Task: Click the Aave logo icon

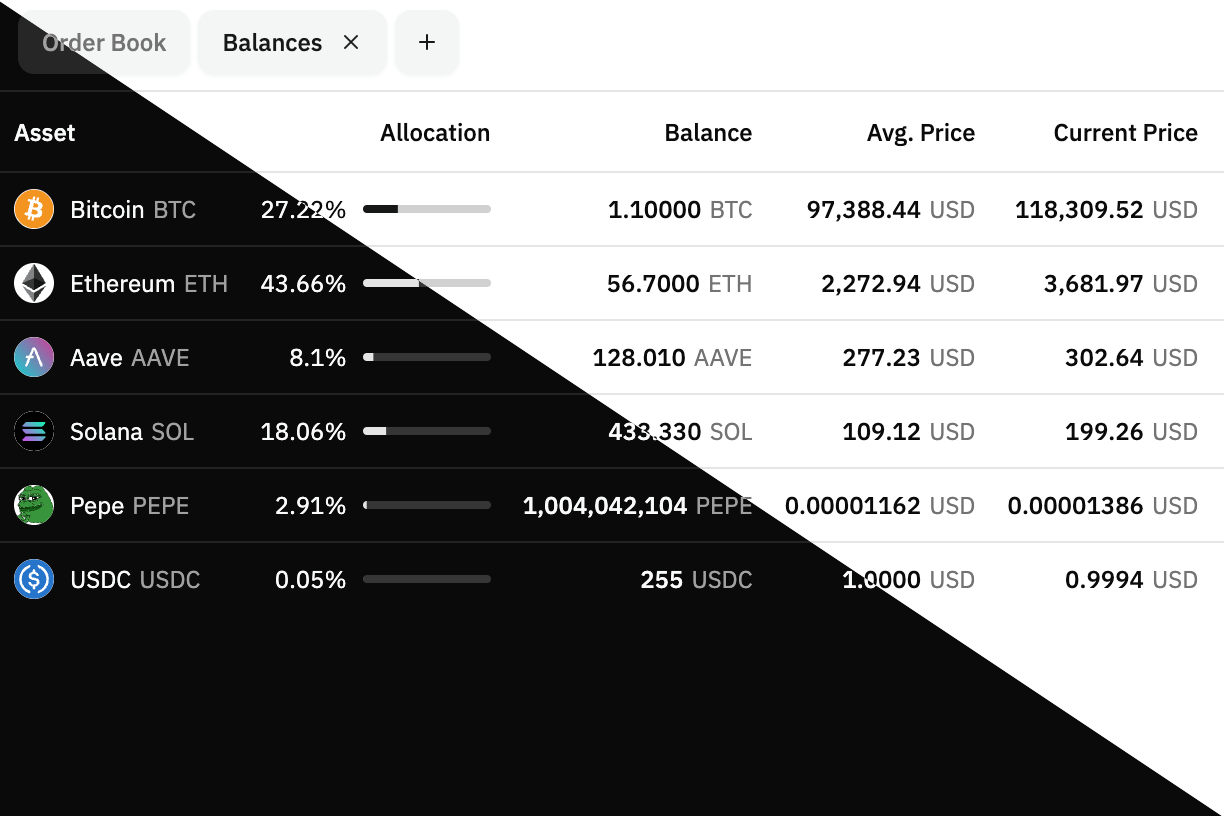Action: tap(34, 358)
